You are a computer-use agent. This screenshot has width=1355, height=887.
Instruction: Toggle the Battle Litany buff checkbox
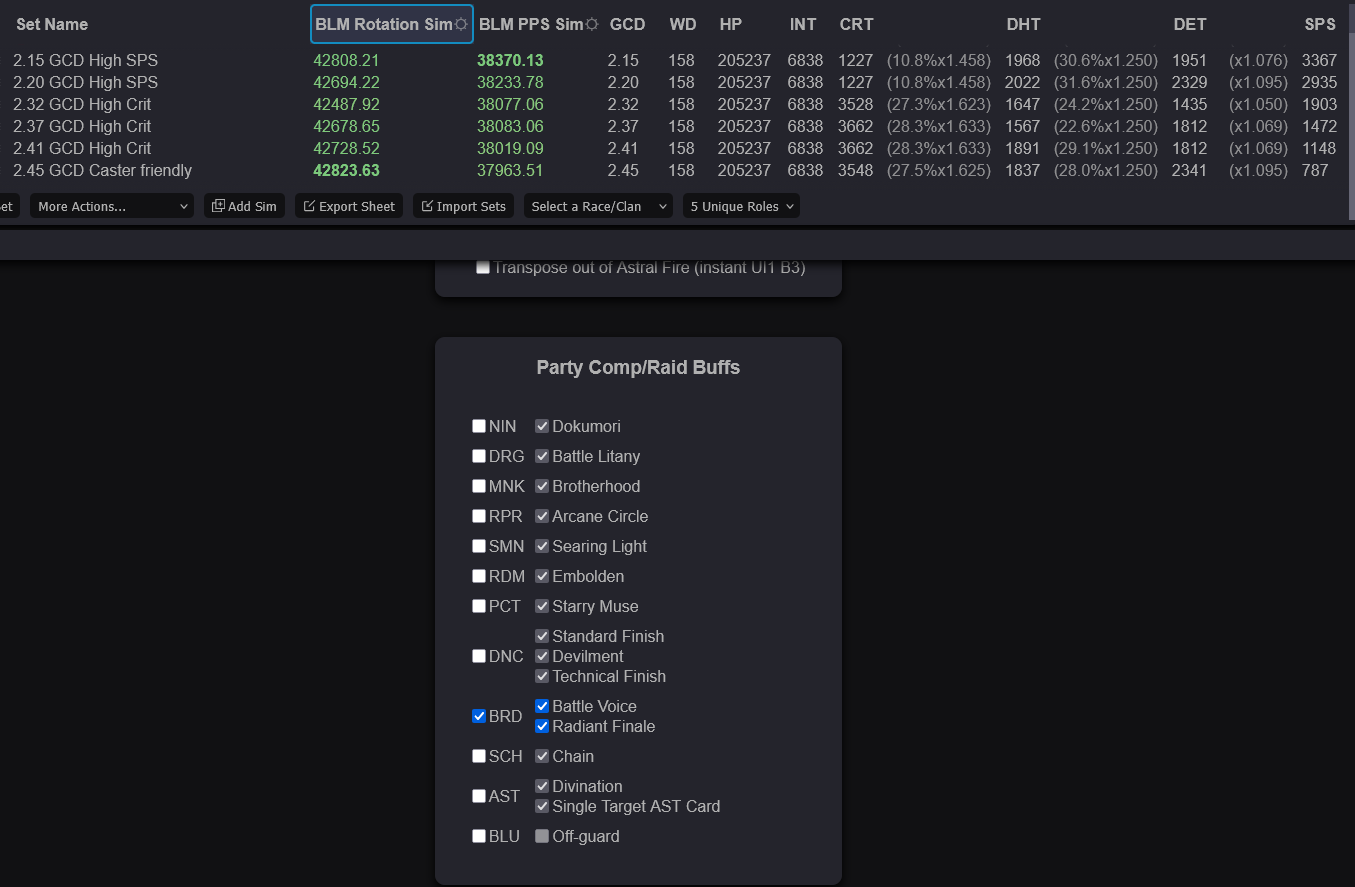(542, 456)
